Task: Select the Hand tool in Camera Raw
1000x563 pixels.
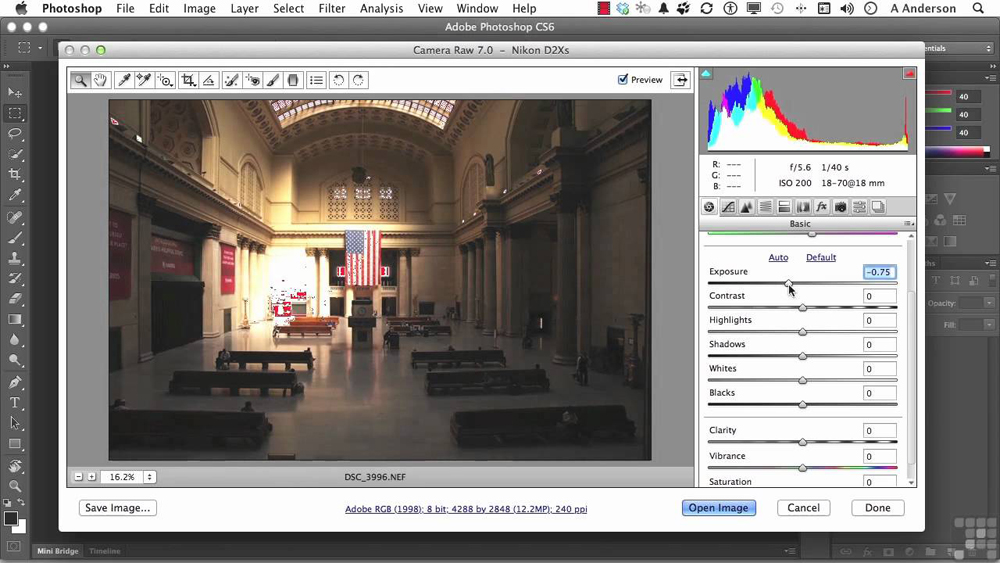Action: 101,80
